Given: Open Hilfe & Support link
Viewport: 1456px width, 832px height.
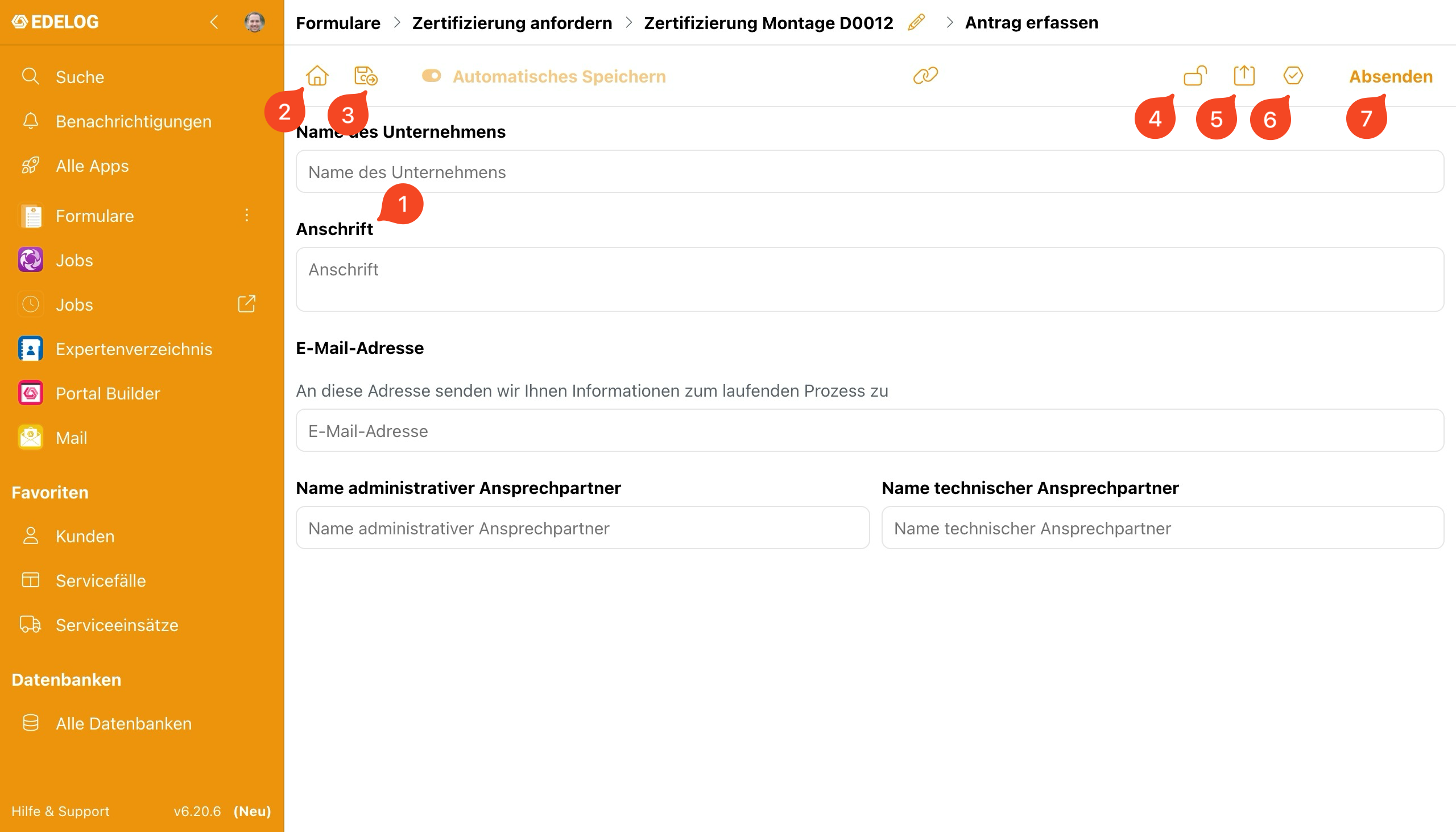Looking at the screenshot, I should [x=60, y=811].
